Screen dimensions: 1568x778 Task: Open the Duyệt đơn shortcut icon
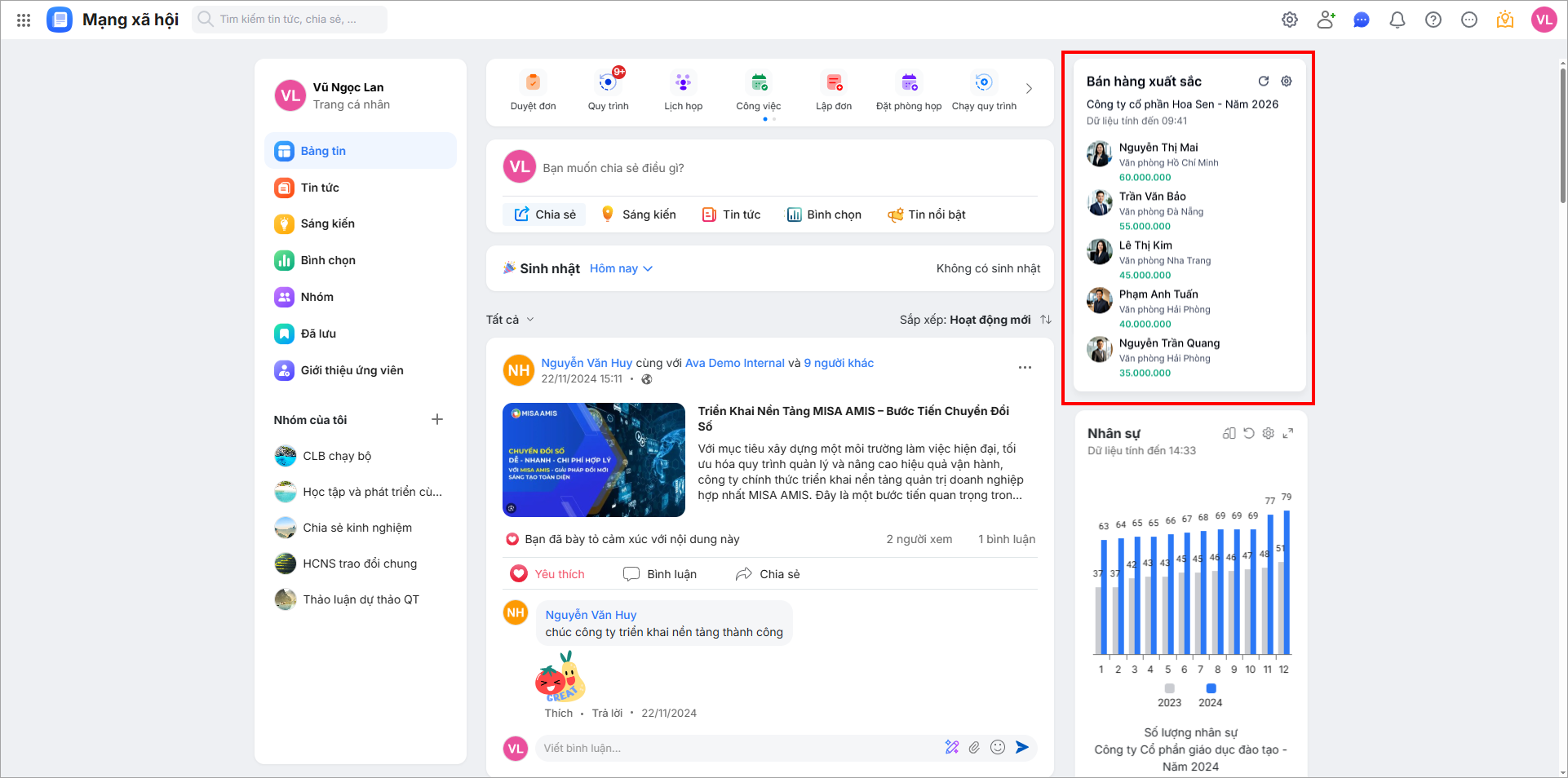point(533,83)
